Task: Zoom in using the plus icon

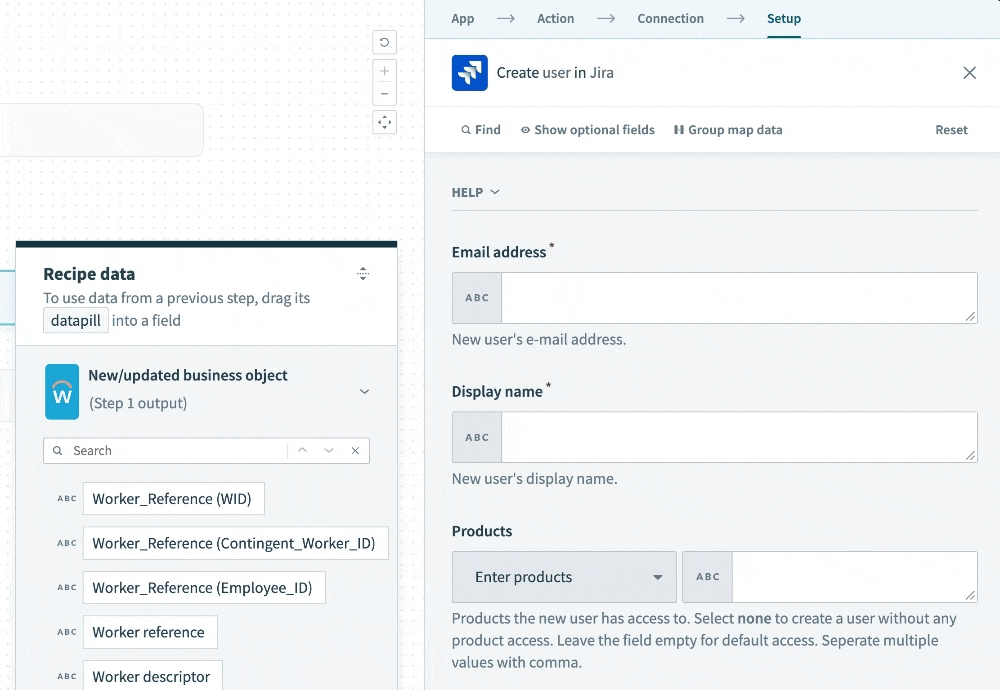Action: pyautogui.click(x=384, y=71)
